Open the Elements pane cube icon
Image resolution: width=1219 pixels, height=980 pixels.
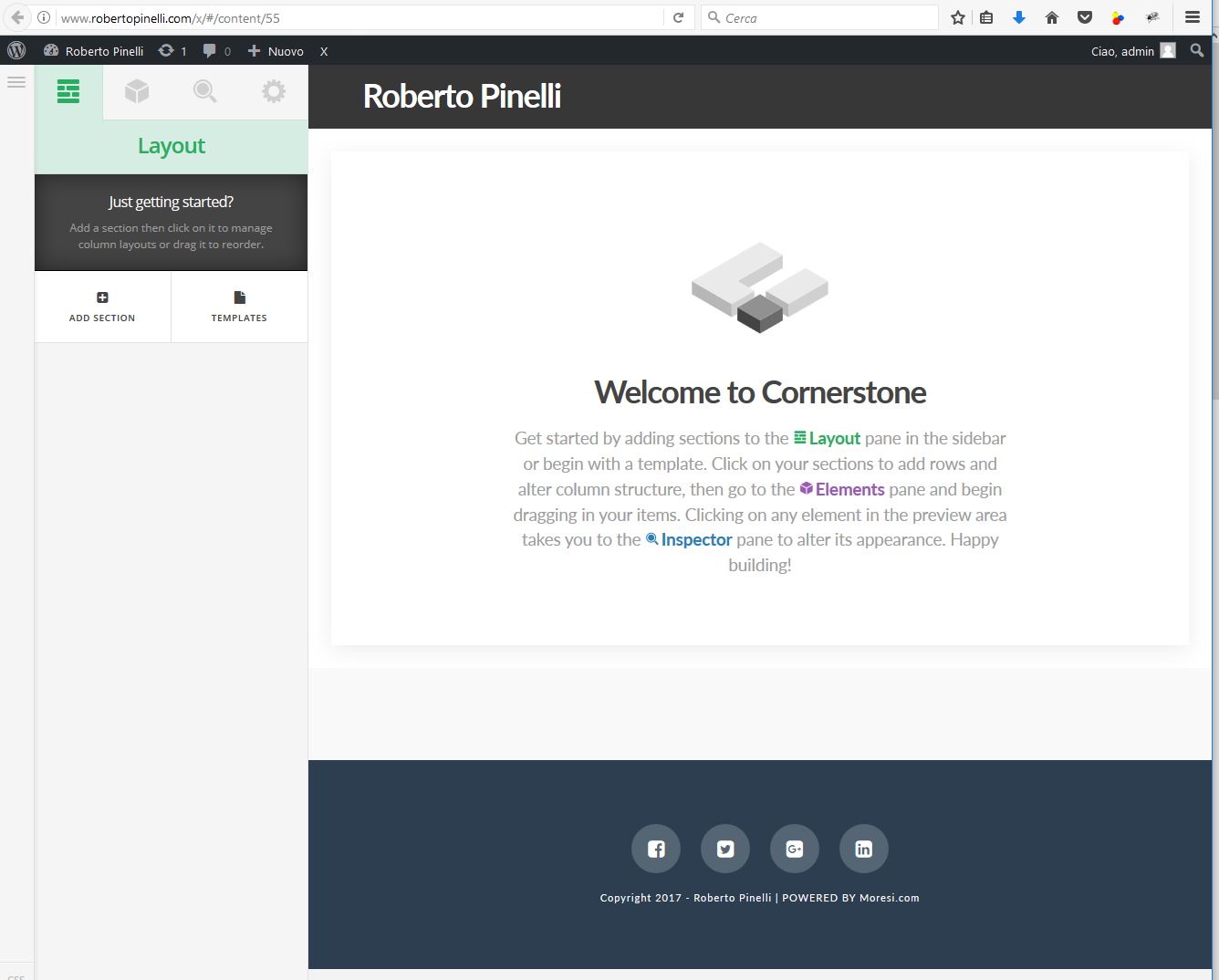tap(137, 91)
